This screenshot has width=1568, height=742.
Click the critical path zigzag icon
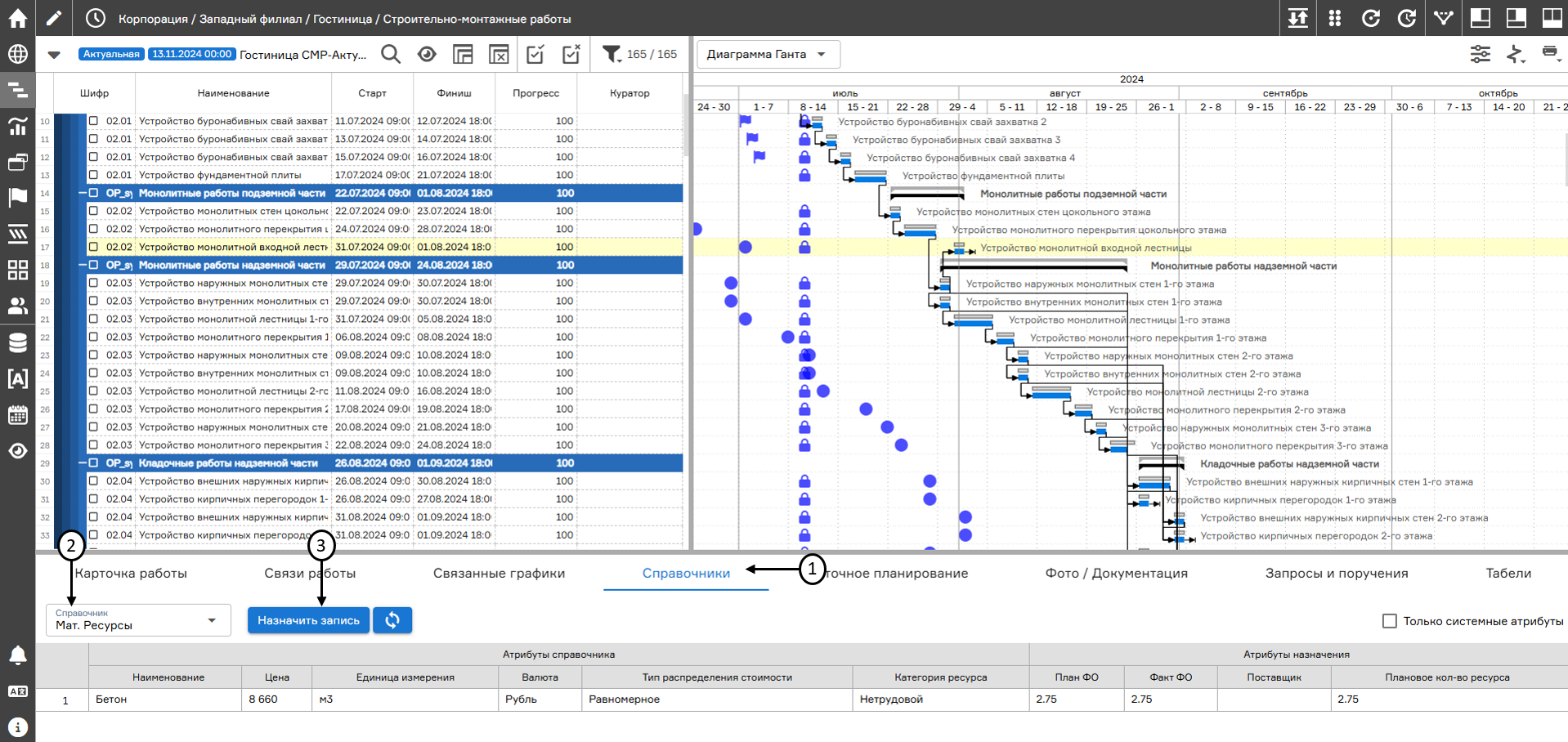[x=1516, y=54]
